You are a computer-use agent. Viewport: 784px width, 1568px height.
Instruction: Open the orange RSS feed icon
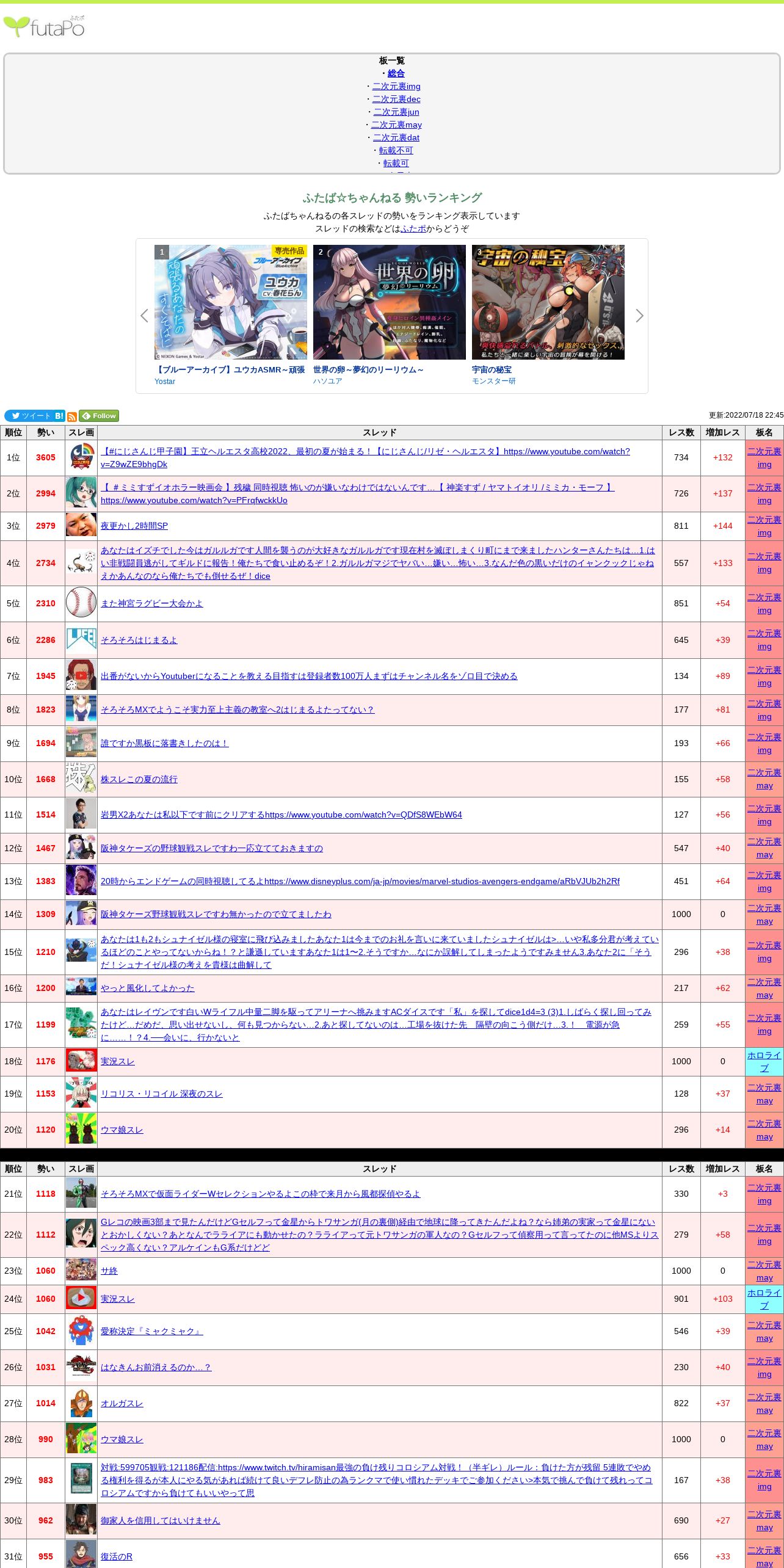(x=72, y=416)
